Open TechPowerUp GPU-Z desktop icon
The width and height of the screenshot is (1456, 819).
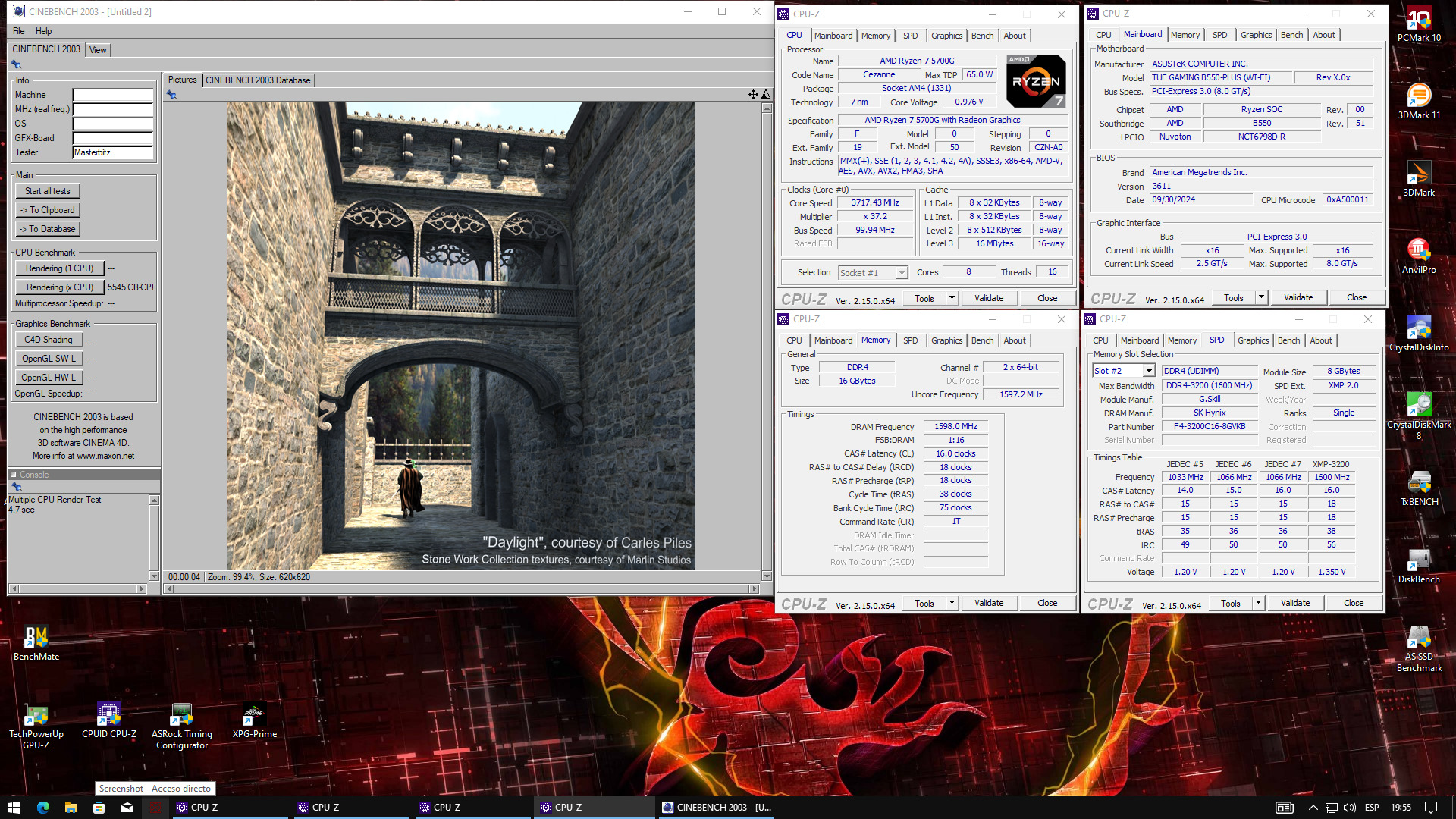36,726
